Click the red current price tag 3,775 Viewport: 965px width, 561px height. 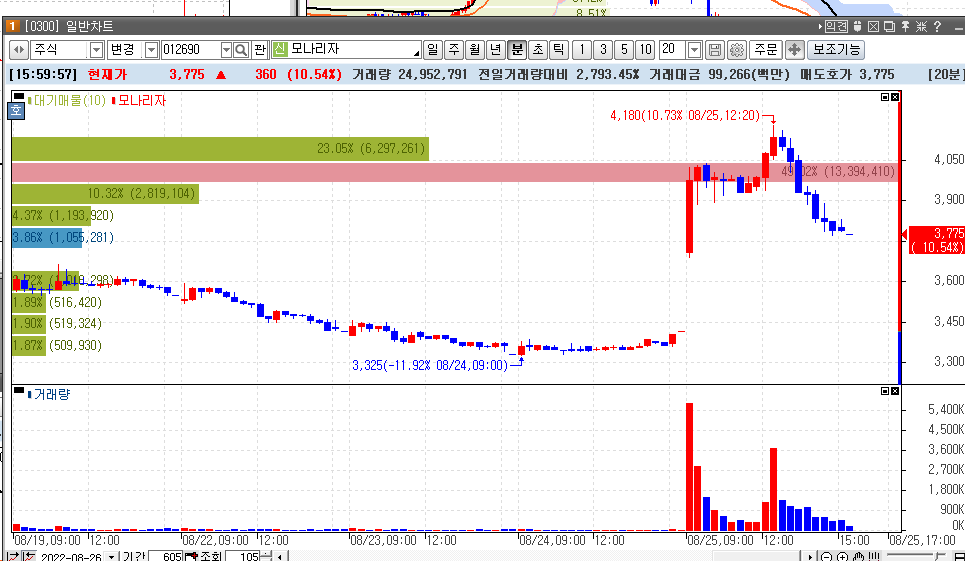pyautogui.click(x=937, y=240)
